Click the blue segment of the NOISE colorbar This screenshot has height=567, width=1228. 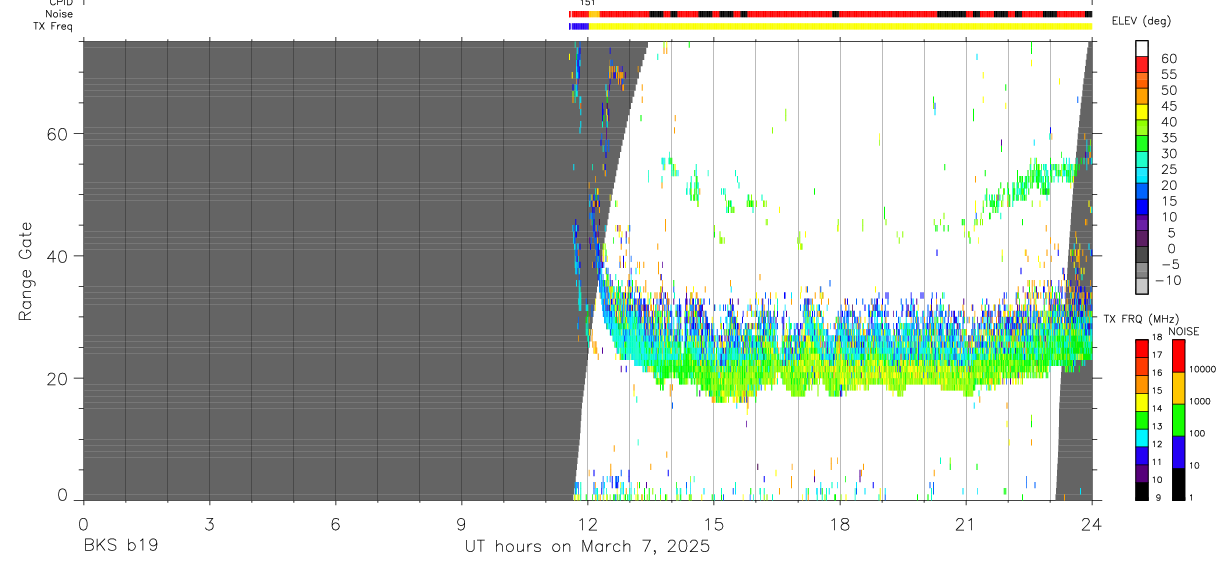[1178, 452]
